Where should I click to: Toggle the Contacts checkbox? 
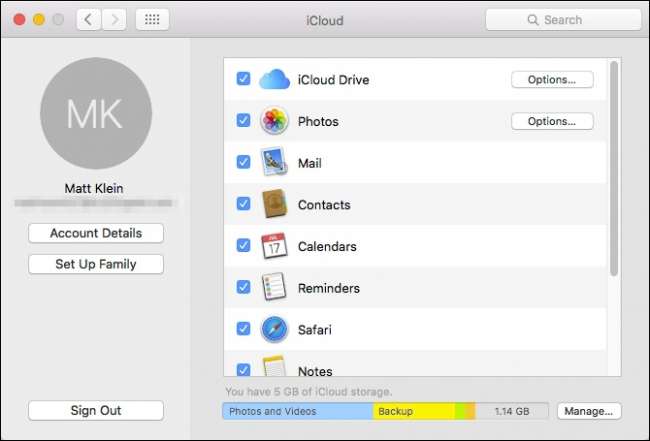coord(243,204)
